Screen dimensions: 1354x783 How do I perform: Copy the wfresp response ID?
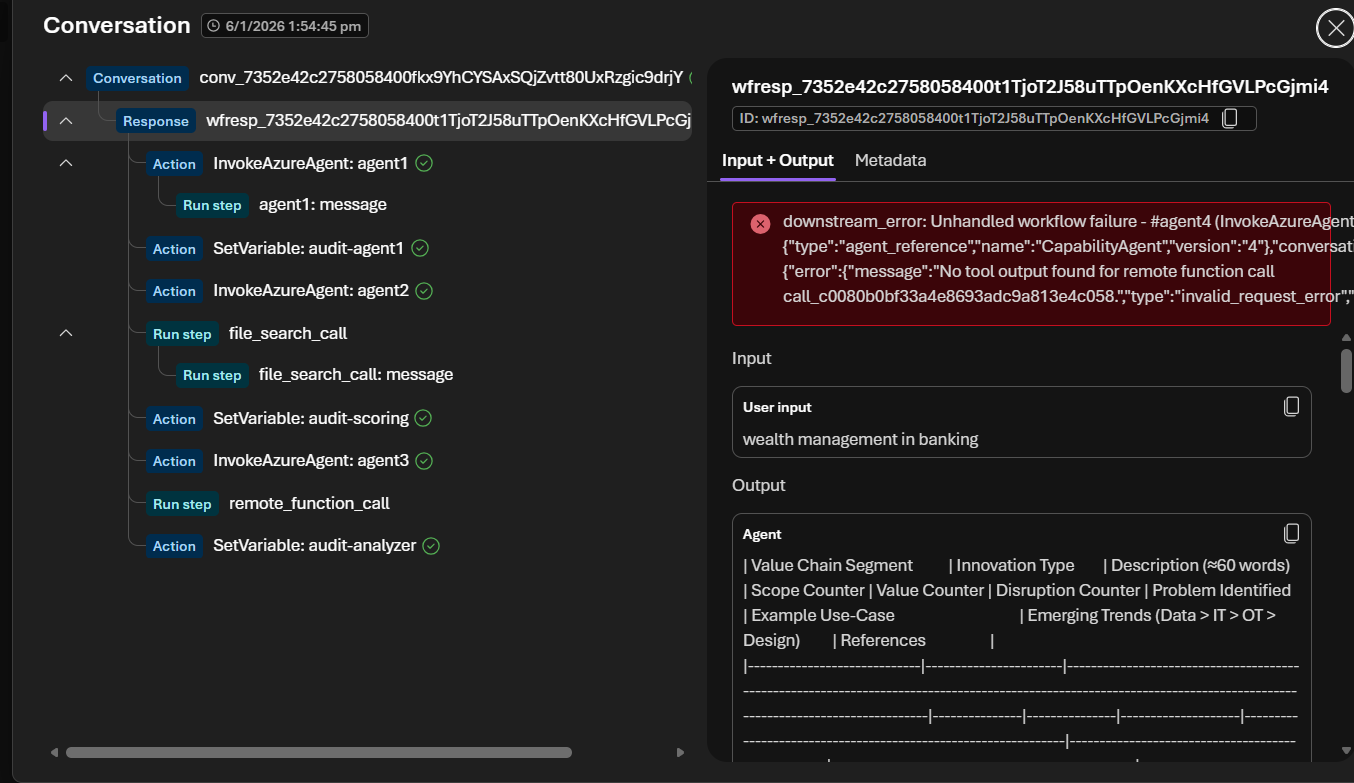tap(1230, 118)
